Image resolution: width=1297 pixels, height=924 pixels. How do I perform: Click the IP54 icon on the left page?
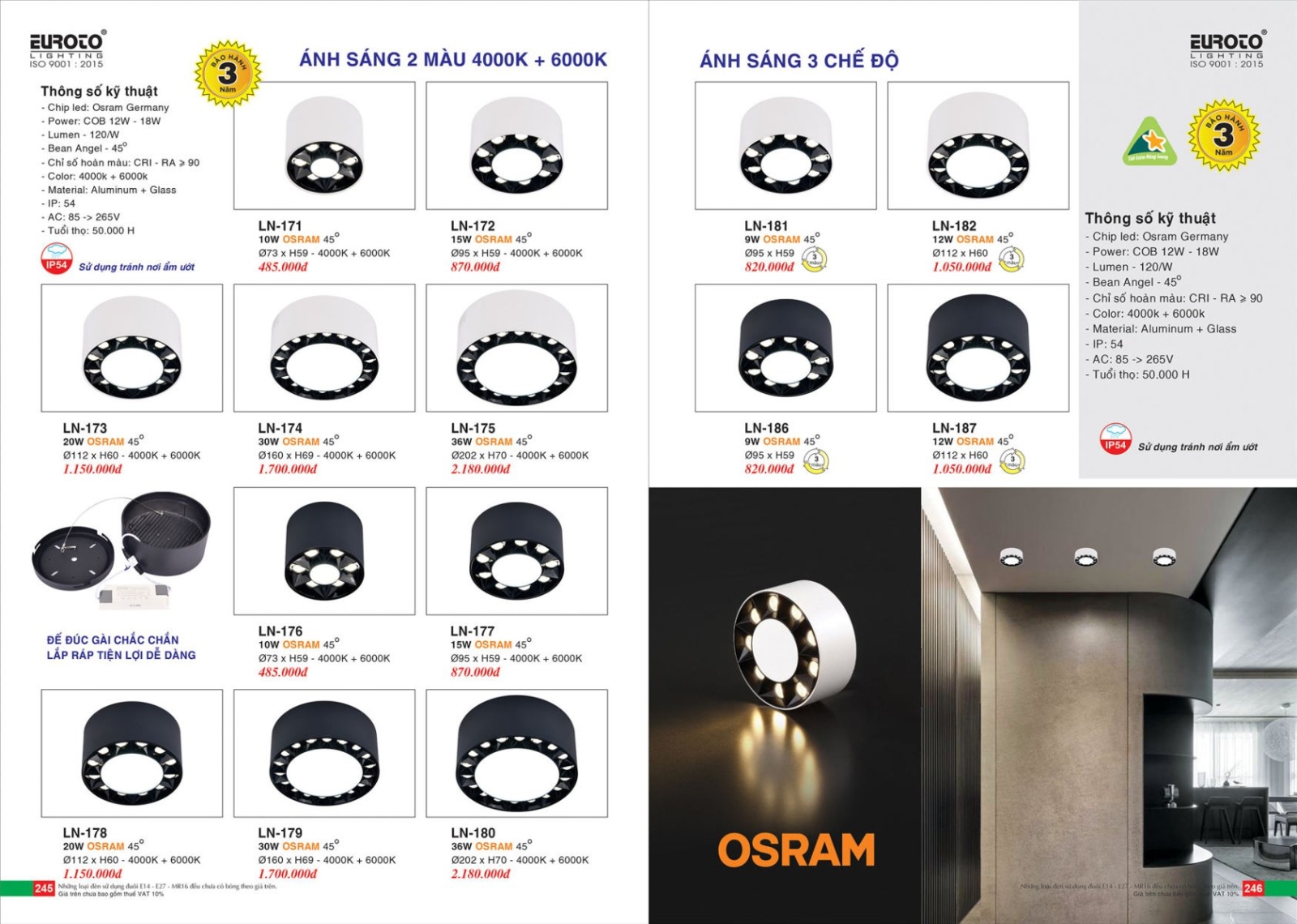pyautogui.click(x=57, y=260)
